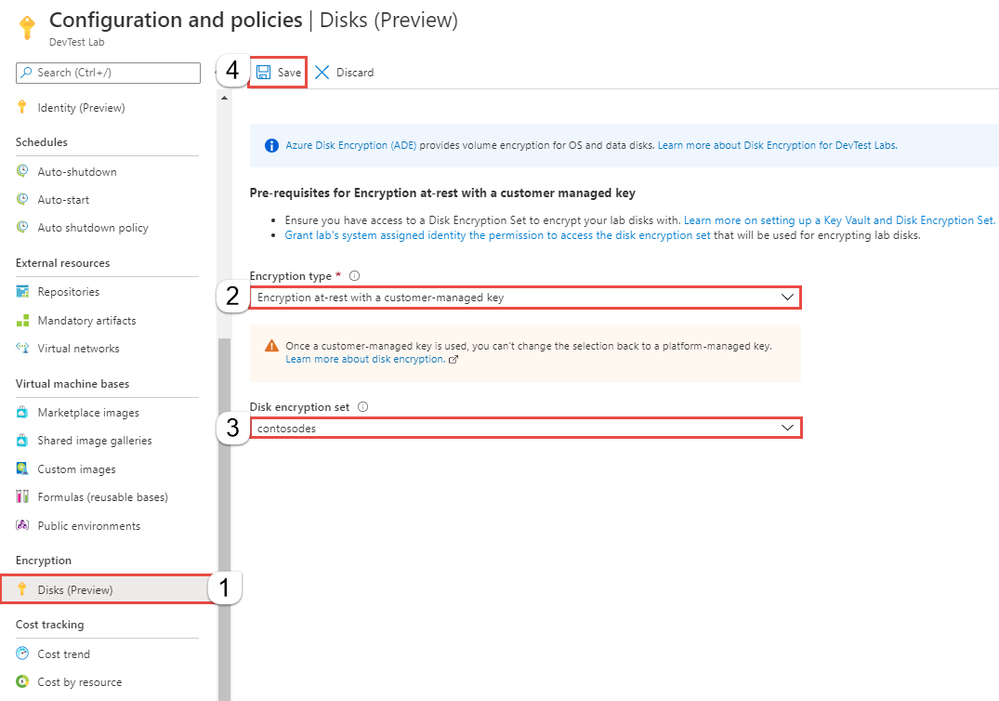Click the Mandatory artifacts icon

(x=22, y=320)
